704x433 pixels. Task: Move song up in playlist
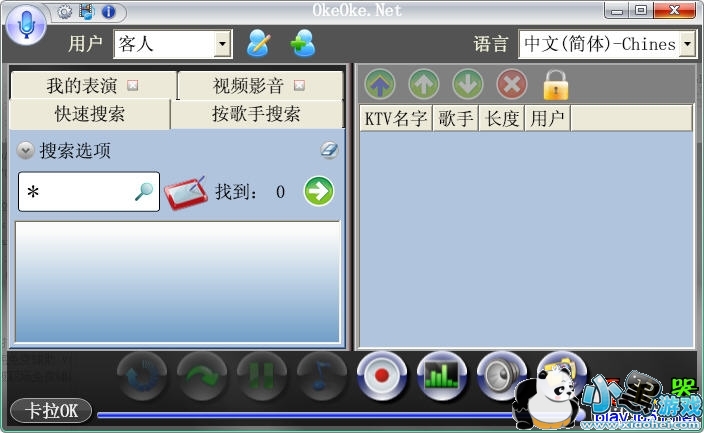(424, 84)
